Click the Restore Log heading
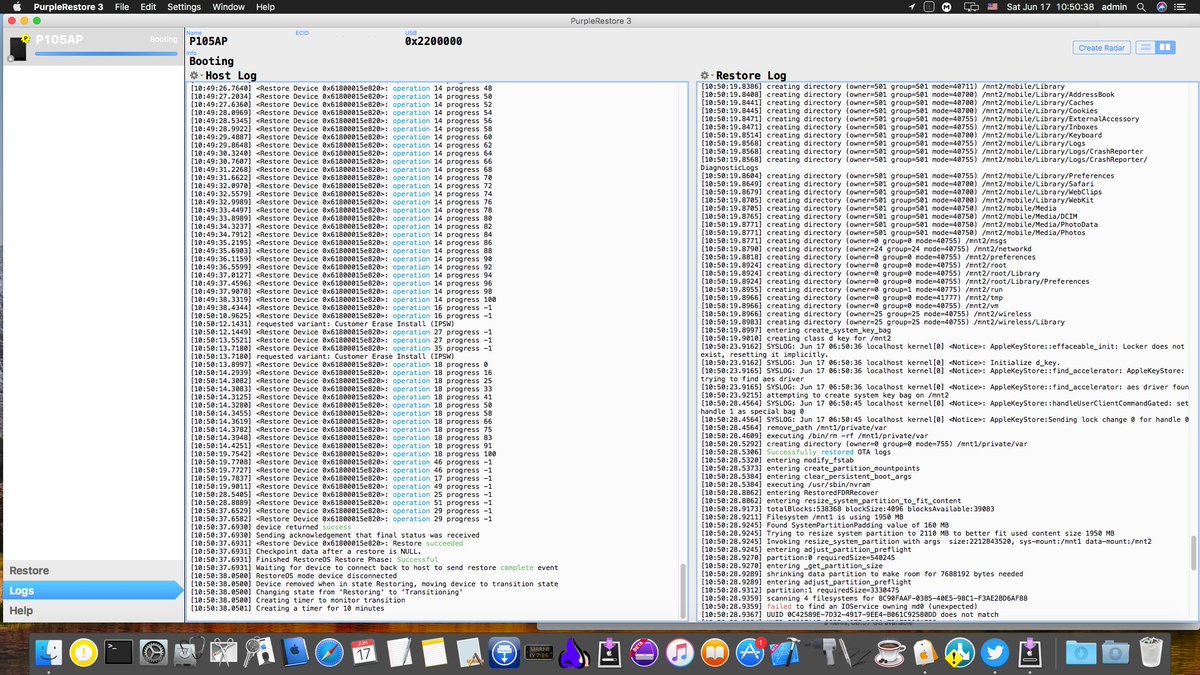1200x675 pixels. (750, 76)
